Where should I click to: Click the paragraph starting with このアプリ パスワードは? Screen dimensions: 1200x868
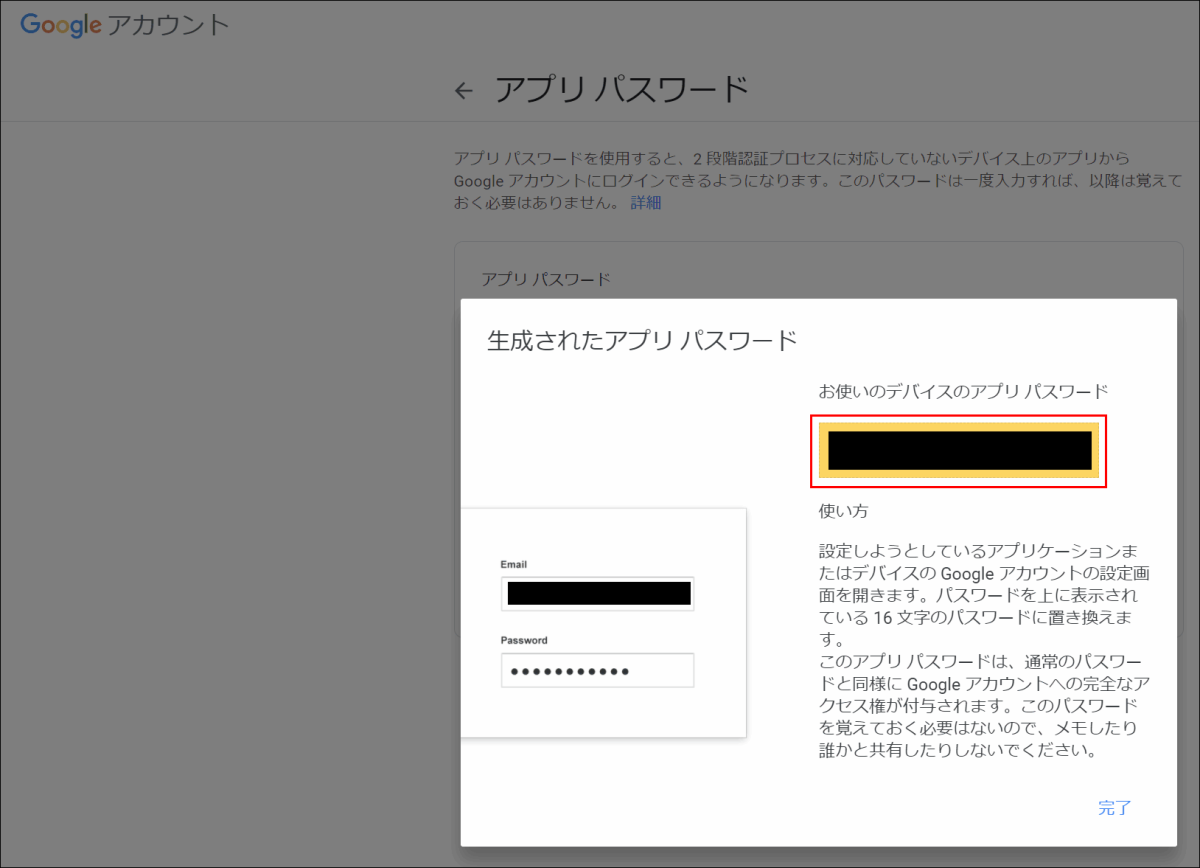coord(978,705)
